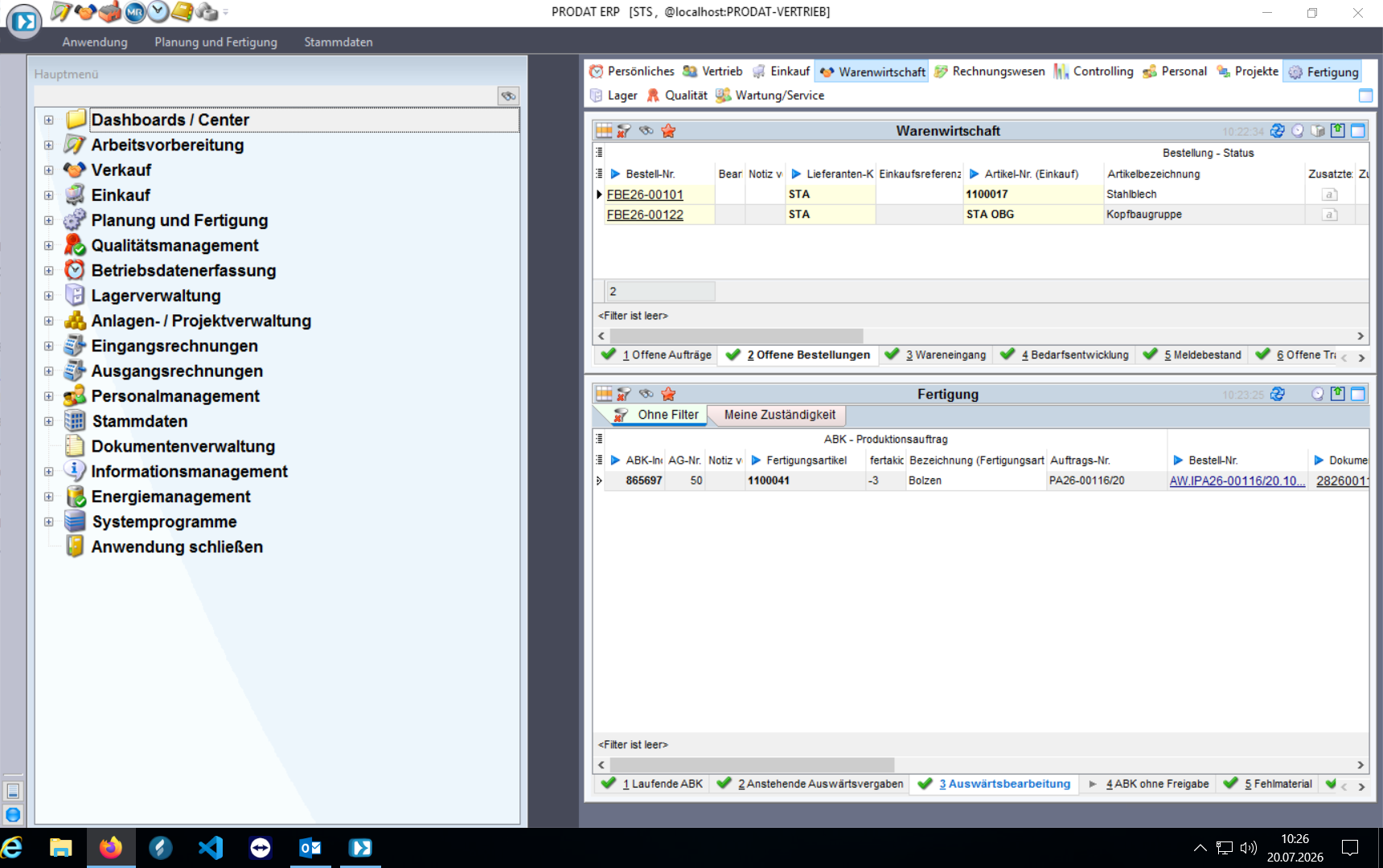Viewport: 1383px width, 868px height.
Task: Click the clock icon in Warenwirtschaft header
Action: (1298, 131)
